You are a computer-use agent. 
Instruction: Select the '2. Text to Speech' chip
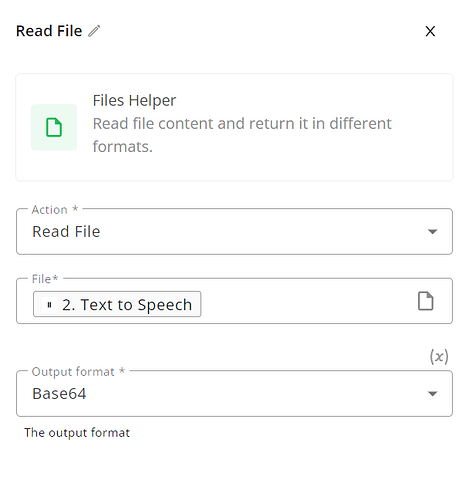117,304
